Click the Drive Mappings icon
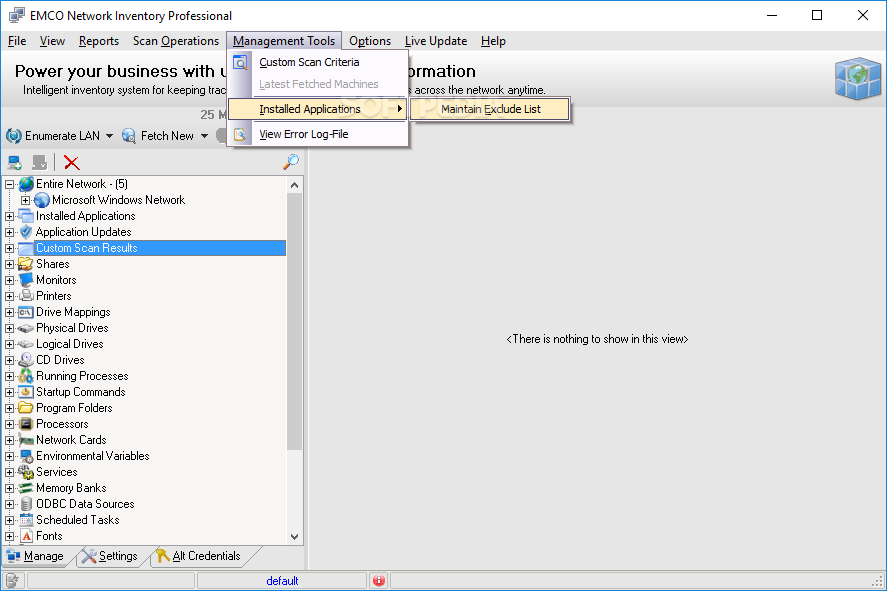 25,312
